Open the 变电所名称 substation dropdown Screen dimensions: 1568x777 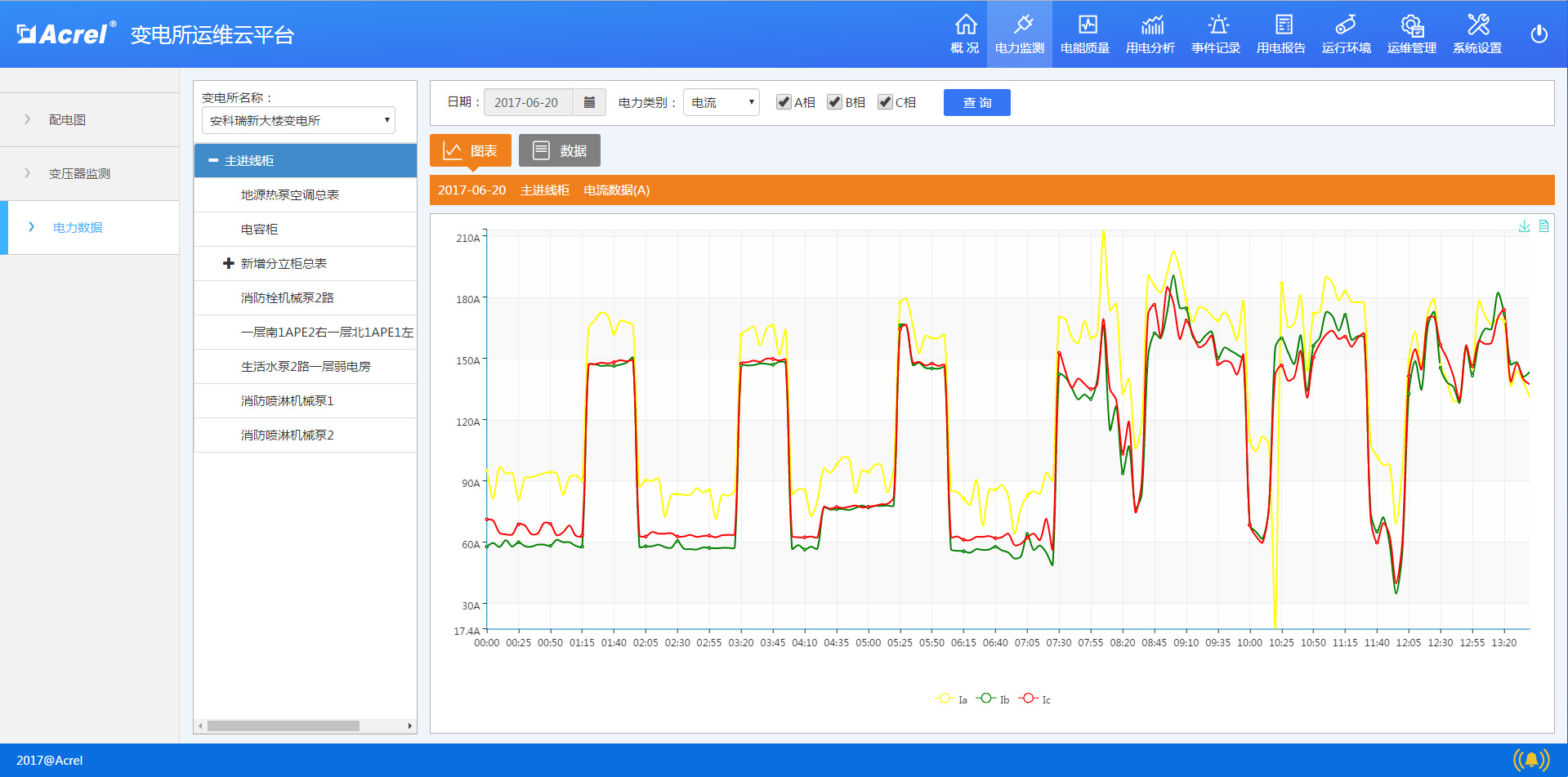298,120
